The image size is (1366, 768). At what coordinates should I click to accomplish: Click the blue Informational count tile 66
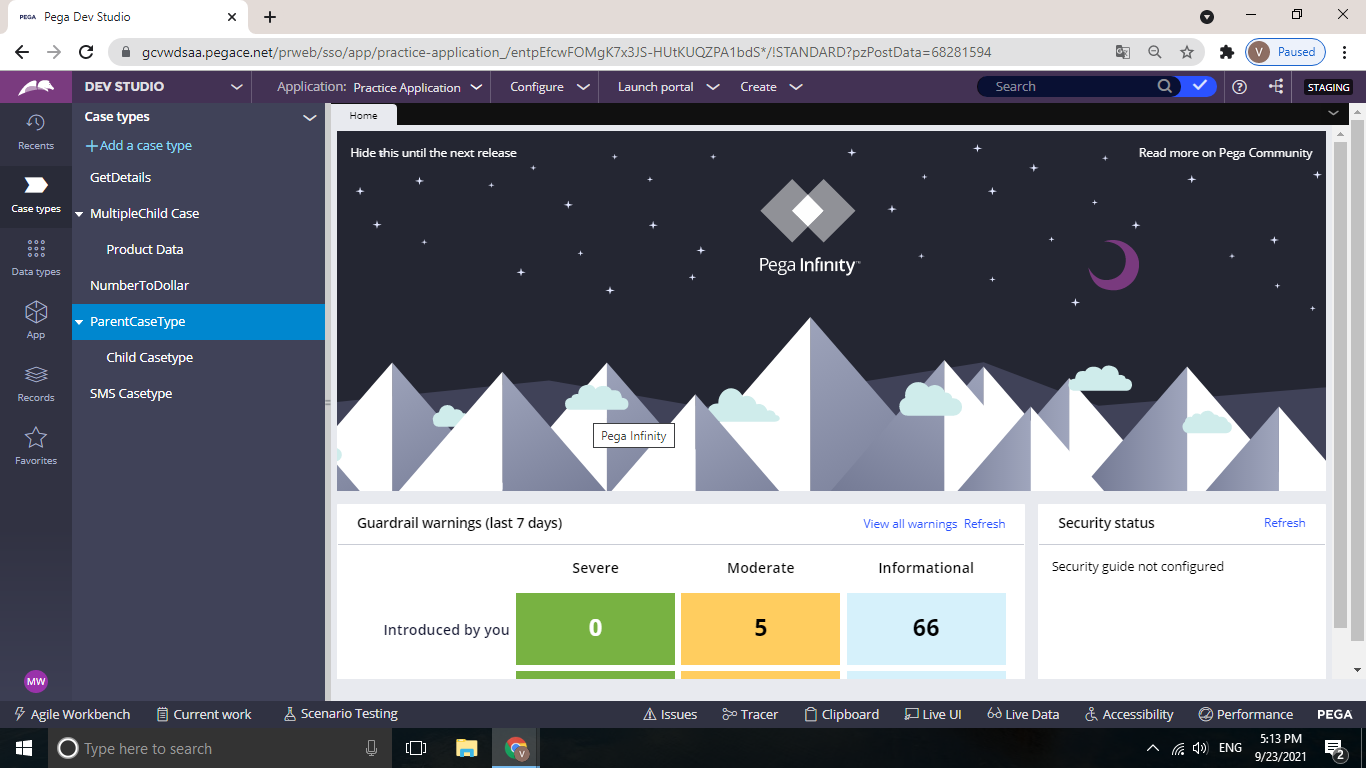click(x=926, y=628)
